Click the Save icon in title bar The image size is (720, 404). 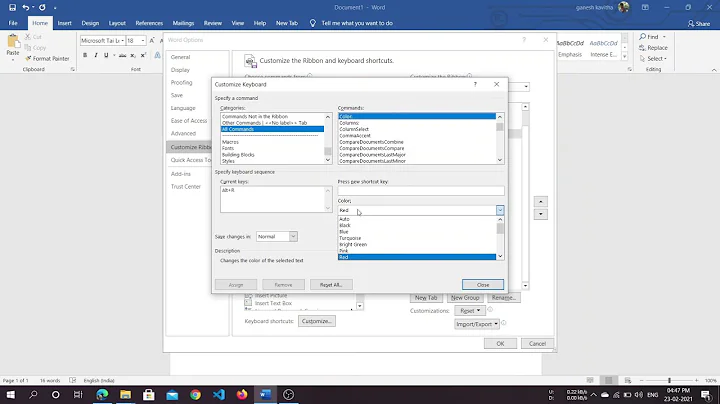click(12, 7)
